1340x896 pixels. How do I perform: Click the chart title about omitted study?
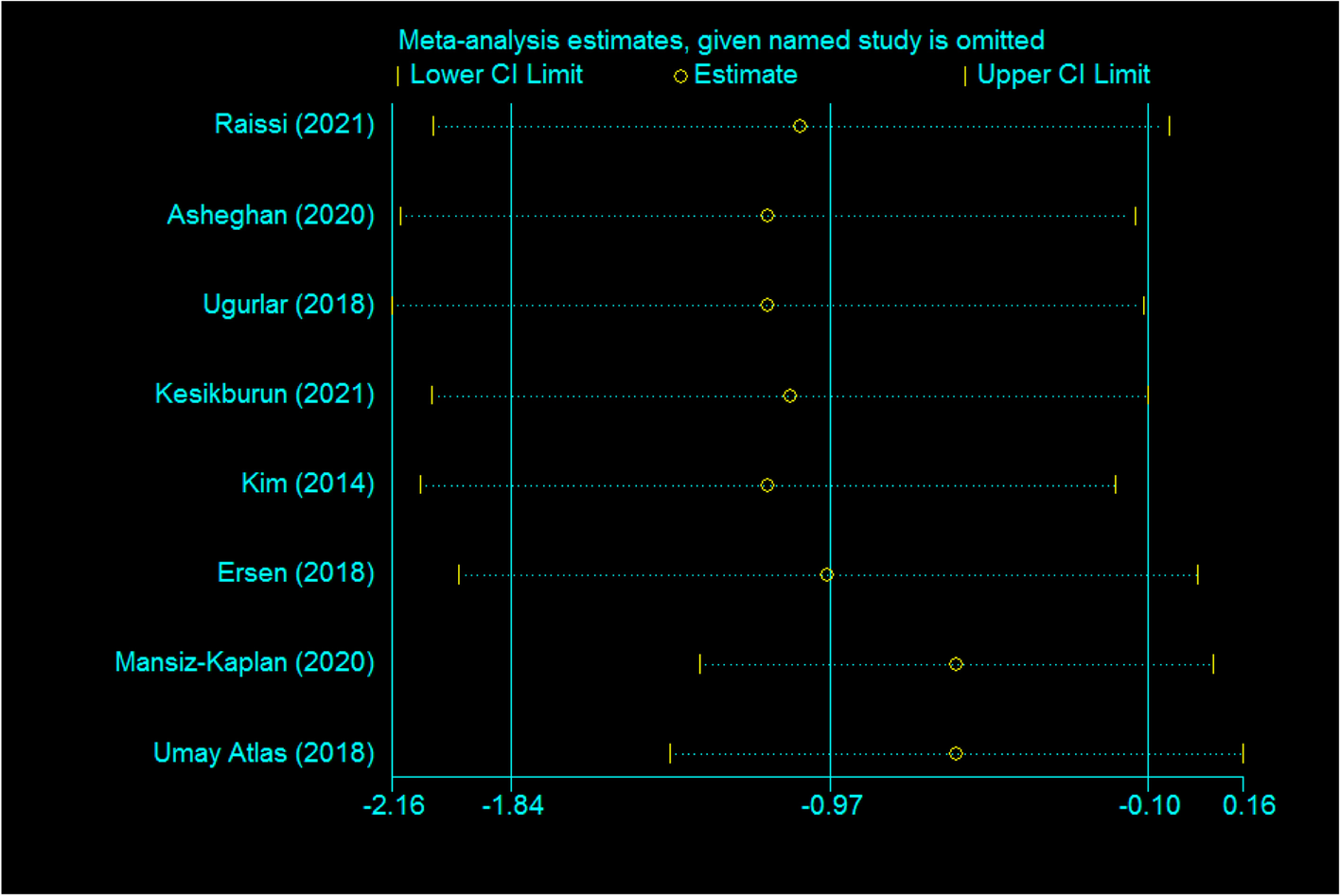click(721, 41)
